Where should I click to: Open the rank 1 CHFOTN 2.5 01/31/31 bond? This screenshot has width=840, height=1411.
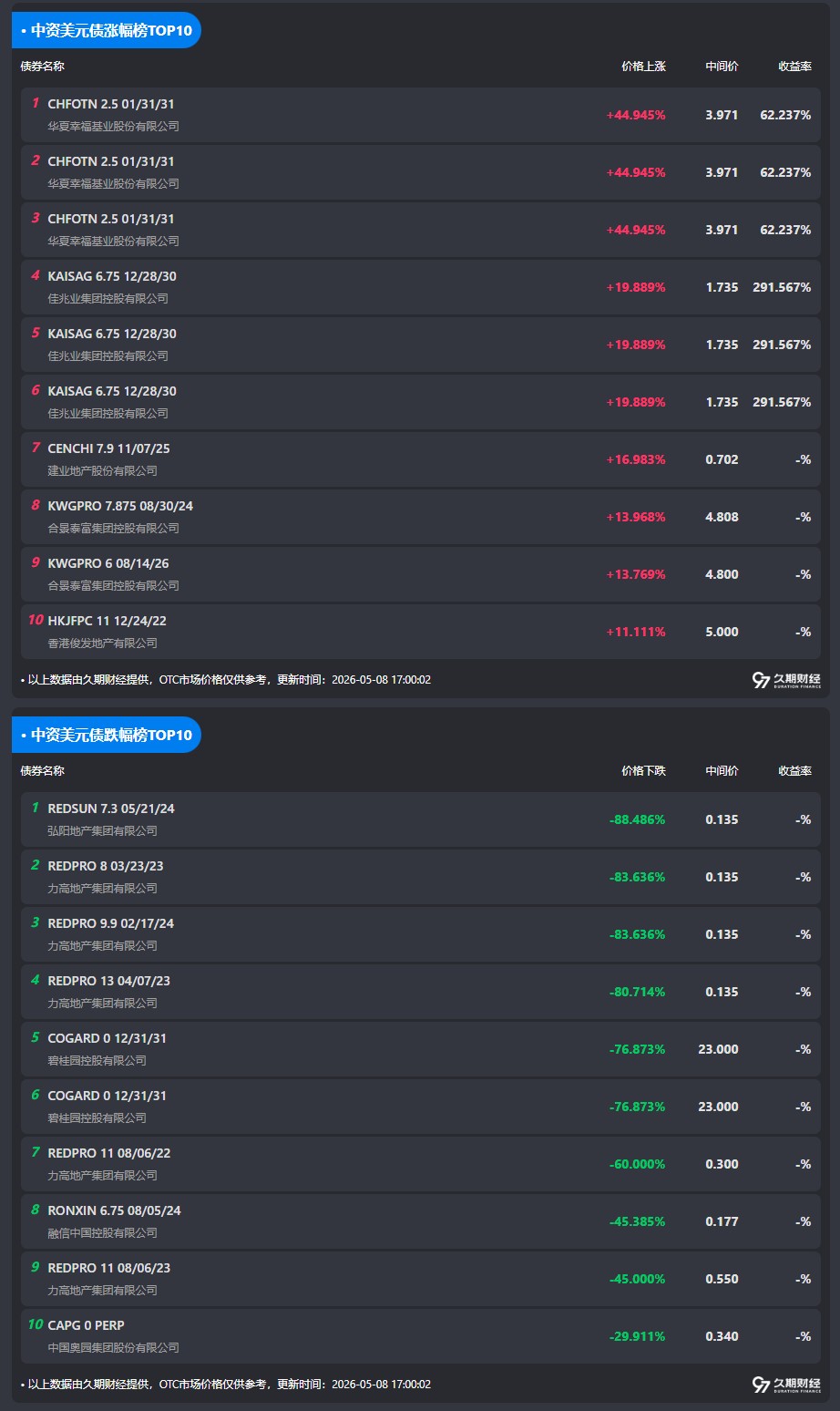coord(421,115)
